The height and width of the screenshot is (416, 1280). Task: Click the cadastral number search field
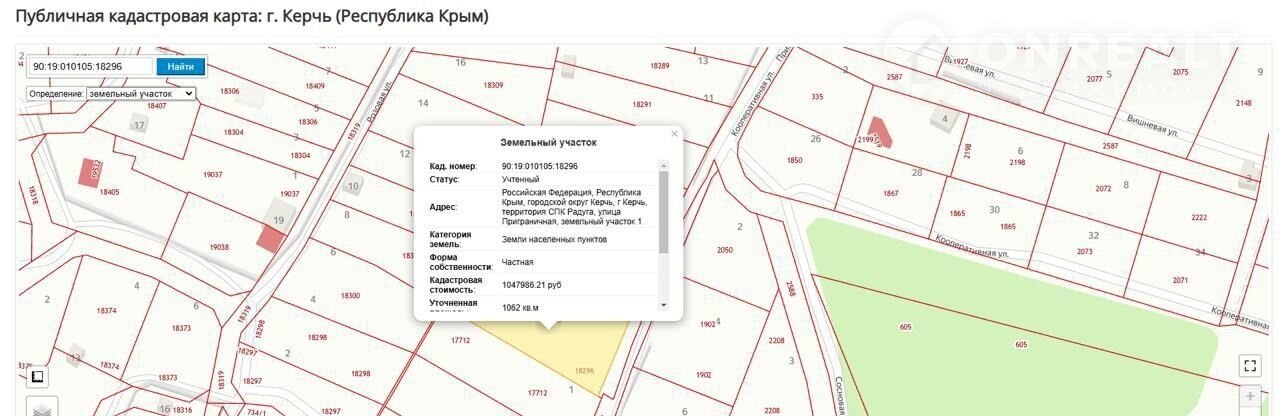(89, 67)
